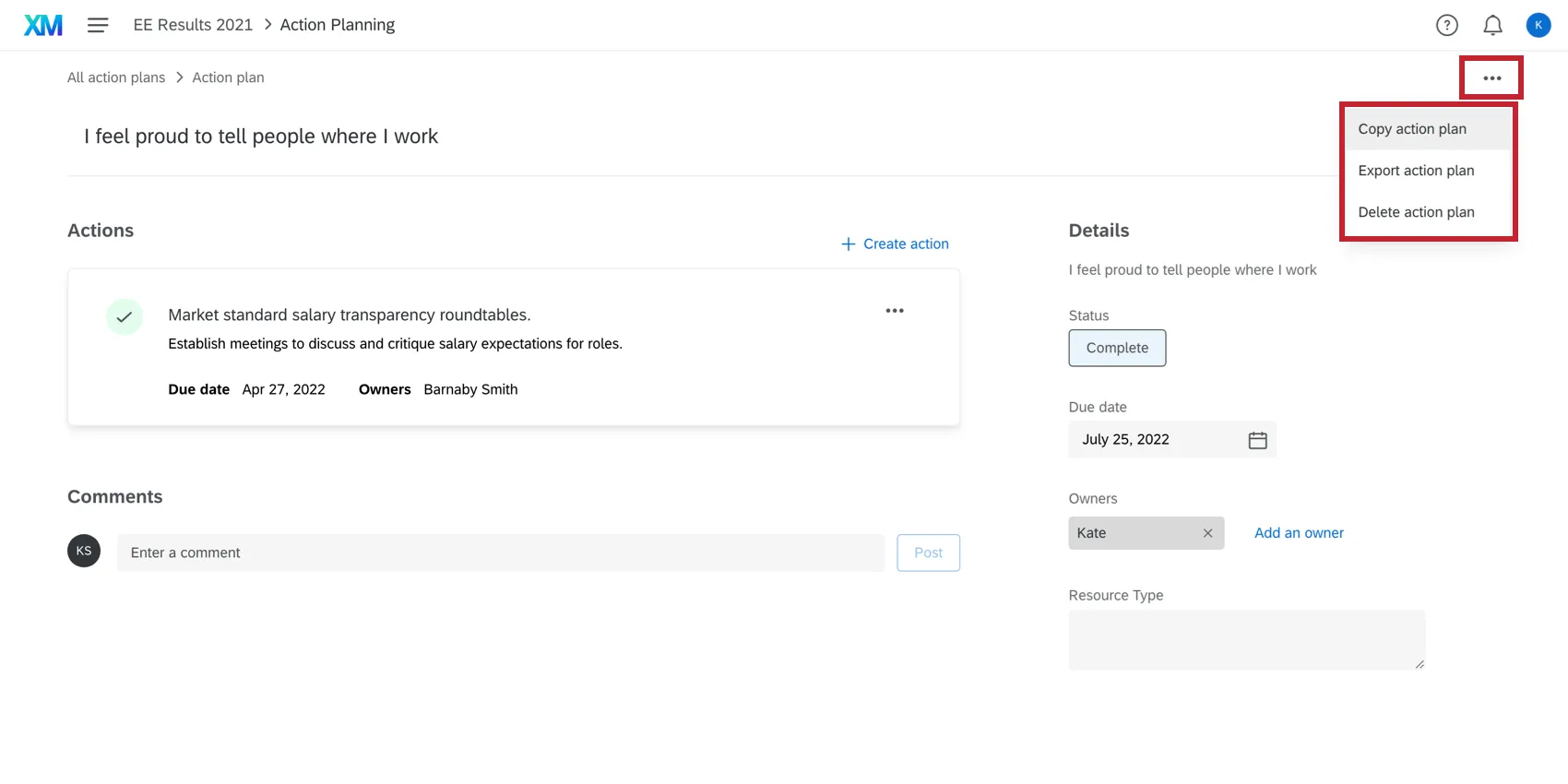Open the help question mark icon
Image resolution: width=1568 pixels, height=784 pixels.
click(1446, 25)
